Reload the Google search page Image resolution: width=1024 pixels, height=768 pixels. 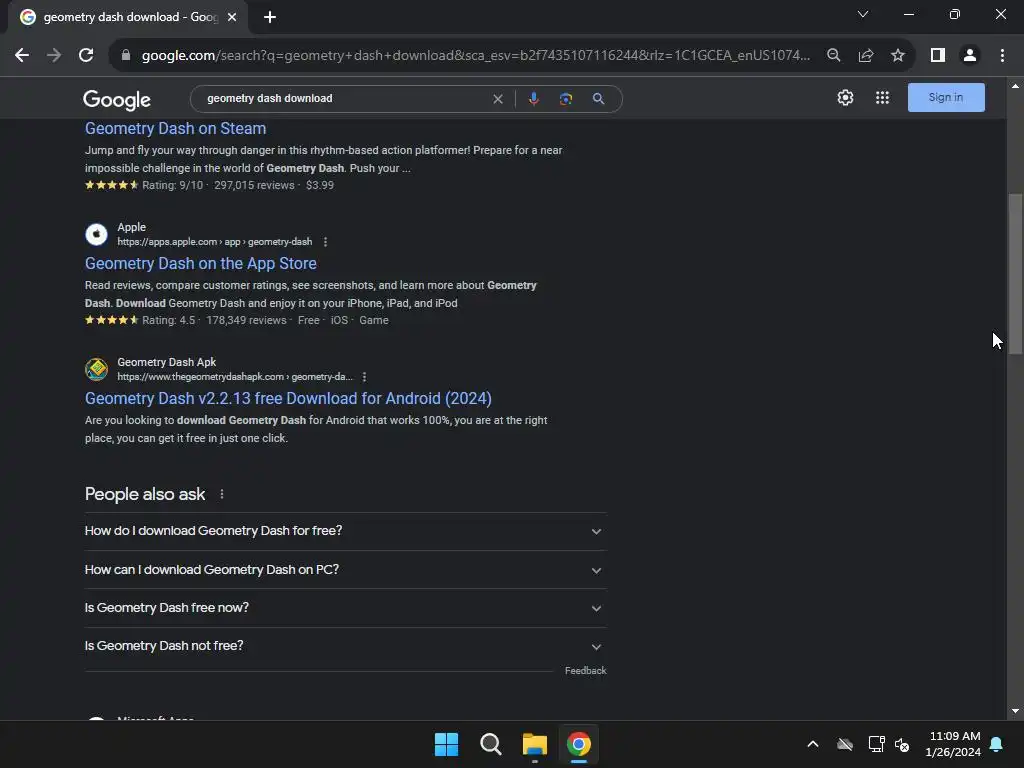86,56
